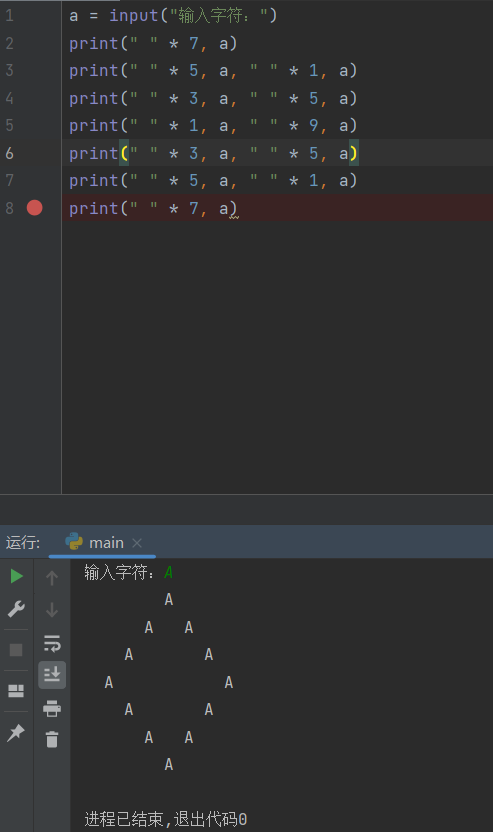Click the restore layout icon
493x832 pixels.
coord(16,691)
